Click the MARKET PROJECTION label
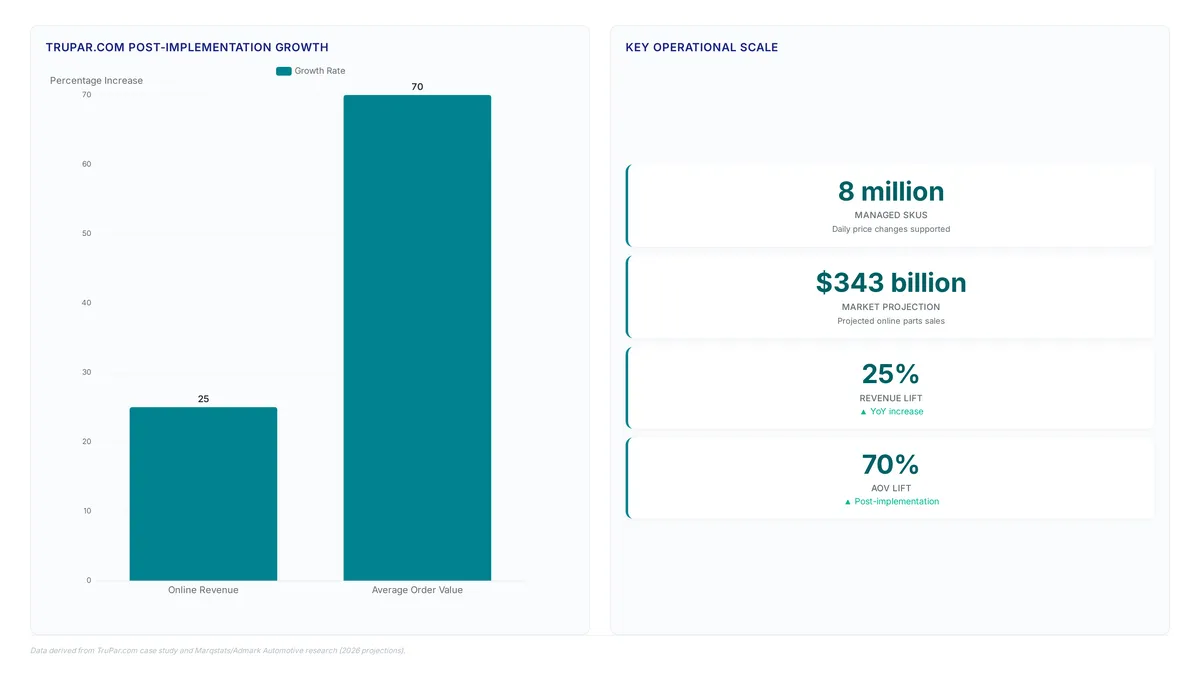Screen dimensions: 1200x675 891,307
